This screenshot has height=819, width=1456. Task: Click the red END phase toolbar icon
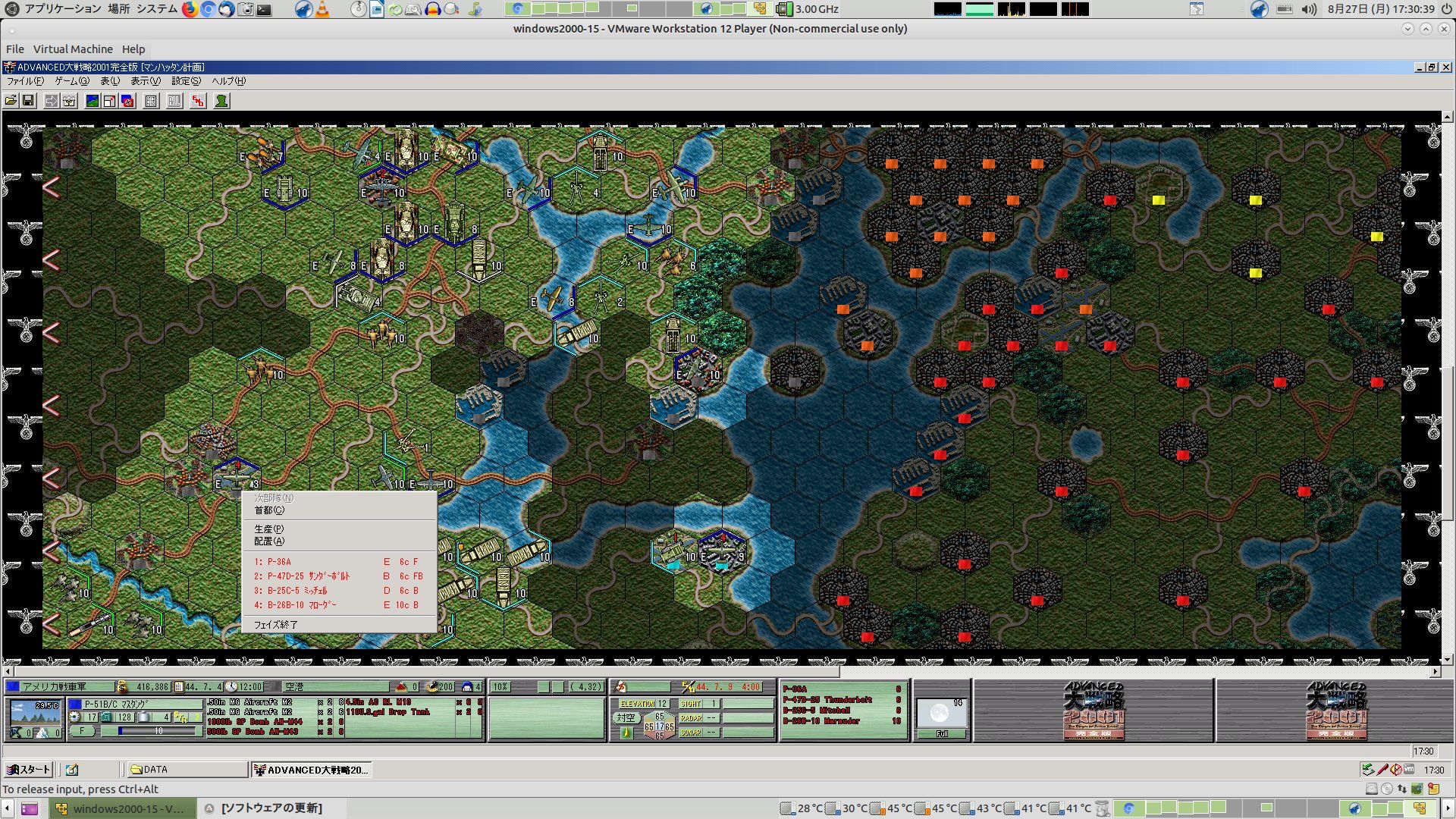click(x=198, y=101)
